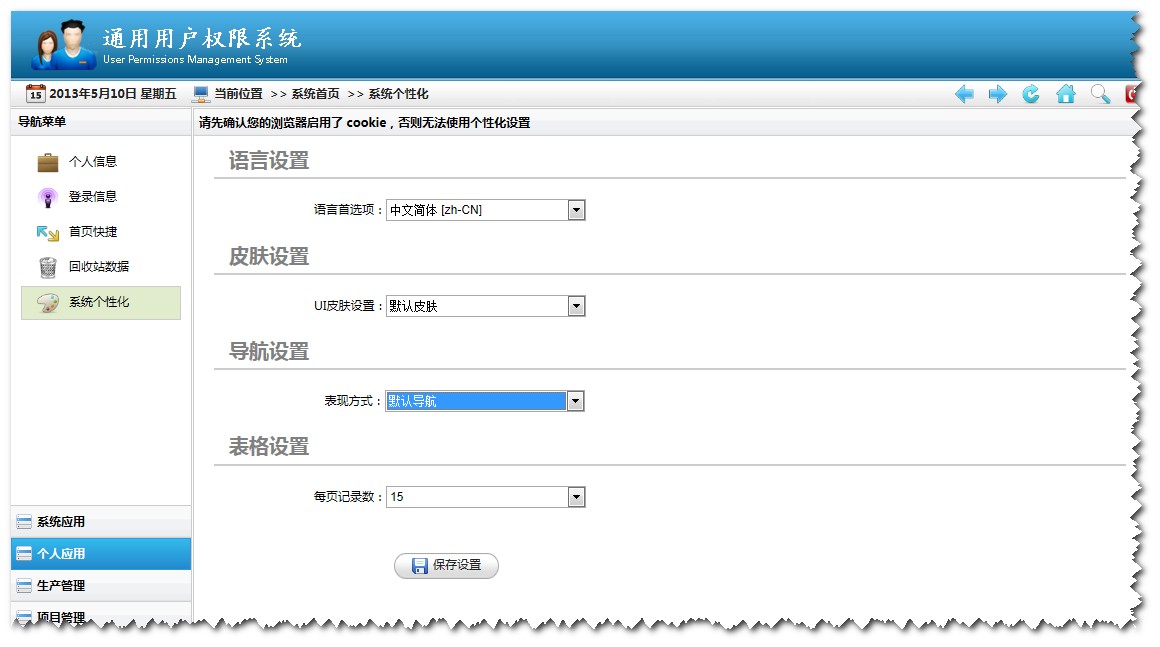
Task: Open 个人信息 via its briefcase icon
Action: pos(47,161)
